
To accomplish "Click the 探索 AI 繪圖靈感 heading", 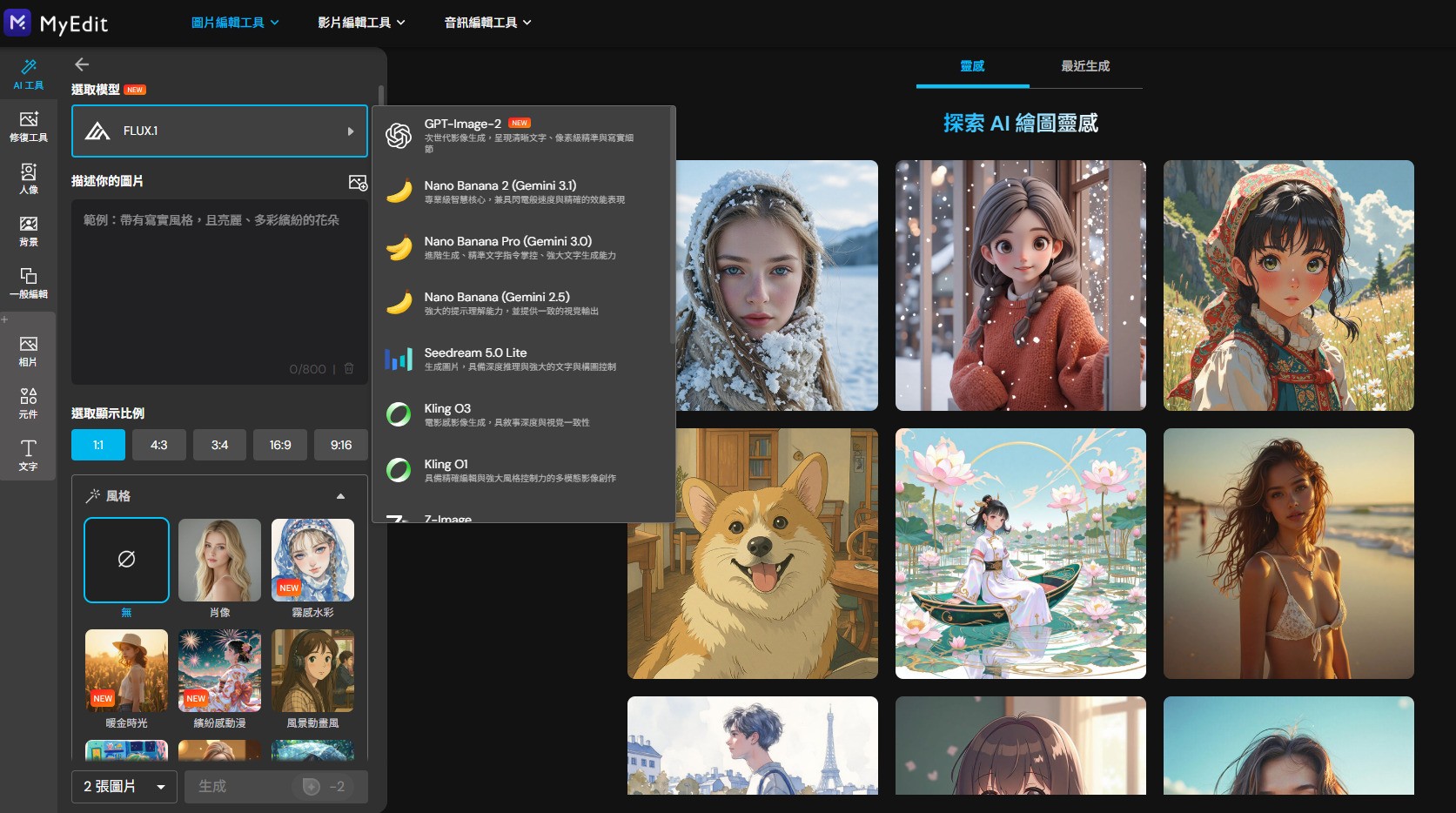I will [x=1021, y=124].
